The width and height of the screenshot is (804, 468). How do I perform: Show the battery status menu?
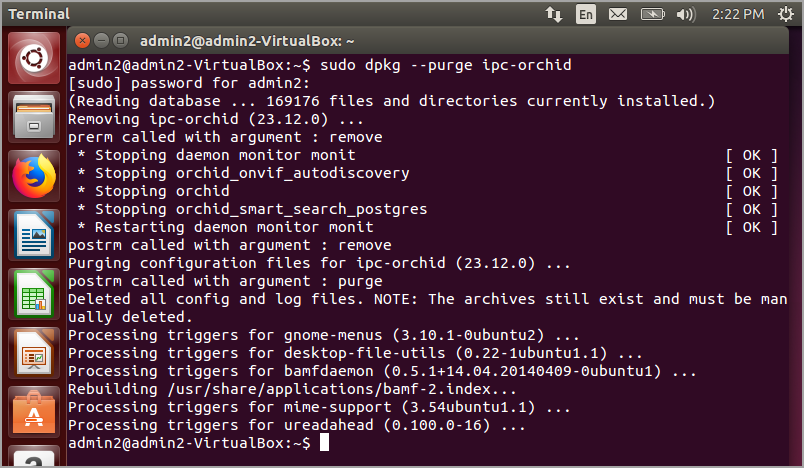click(x=652, y=14)
